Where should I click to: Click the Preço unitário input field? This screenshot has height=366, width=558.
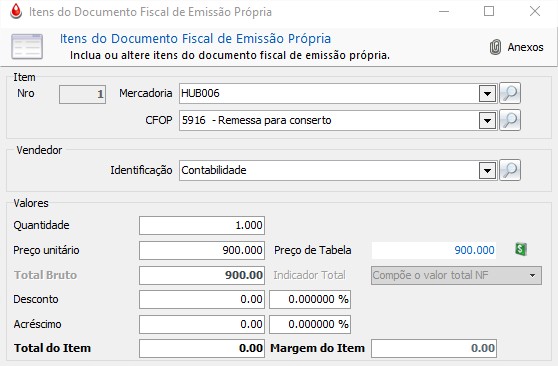click(x=202, y=250)
